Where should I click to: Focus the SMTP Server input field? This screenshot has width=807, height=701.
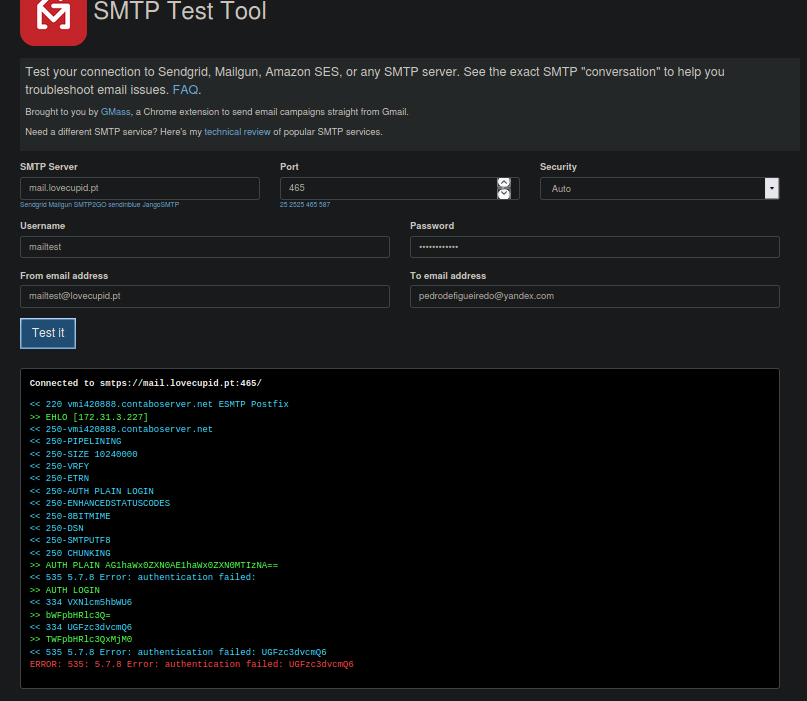coord(139,188)
